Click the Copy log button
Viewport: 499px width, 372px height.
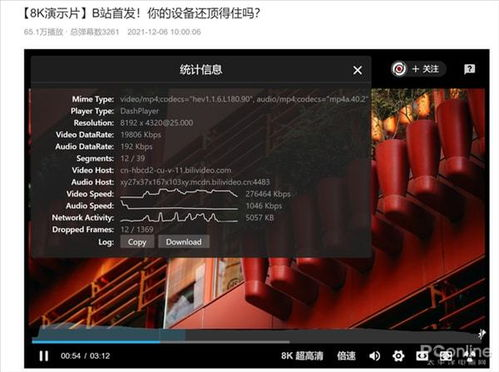(137, 242)
